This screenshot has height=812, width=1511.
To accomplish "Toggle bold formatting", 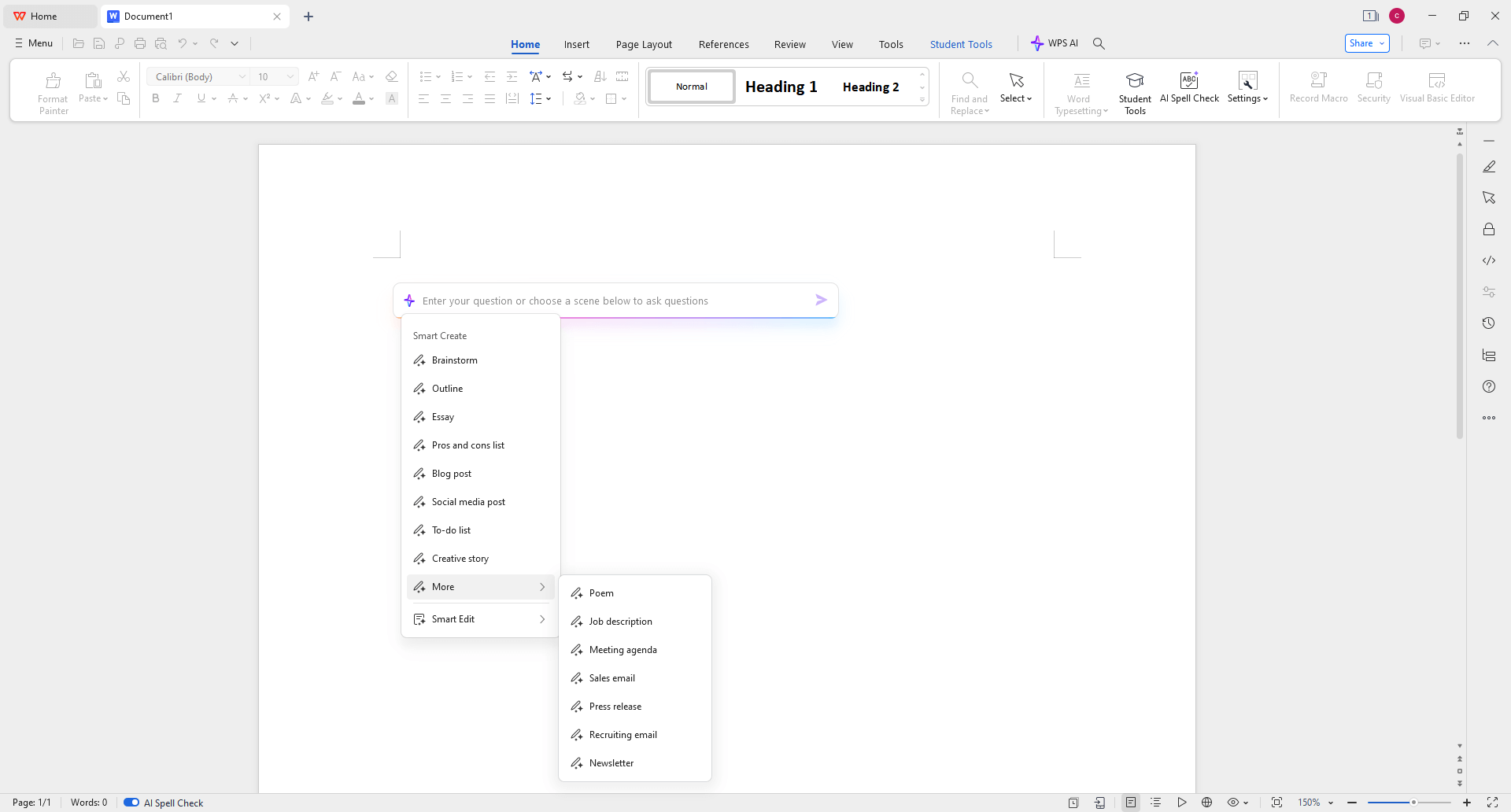I will pyautogui.click(x=156, y=98).
